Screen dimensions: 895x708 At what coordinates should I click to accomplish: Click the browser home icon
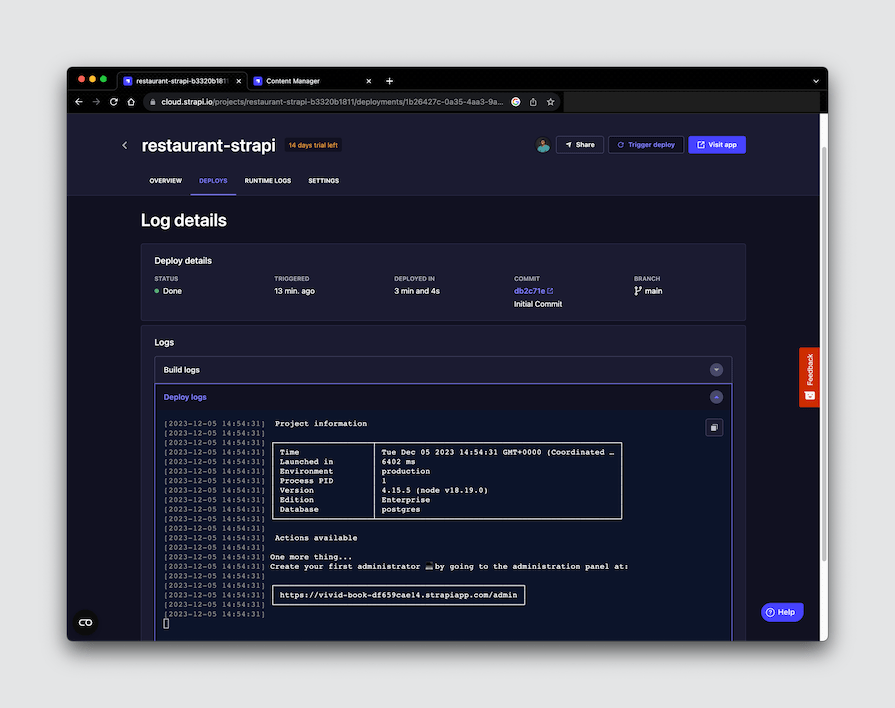130,101
